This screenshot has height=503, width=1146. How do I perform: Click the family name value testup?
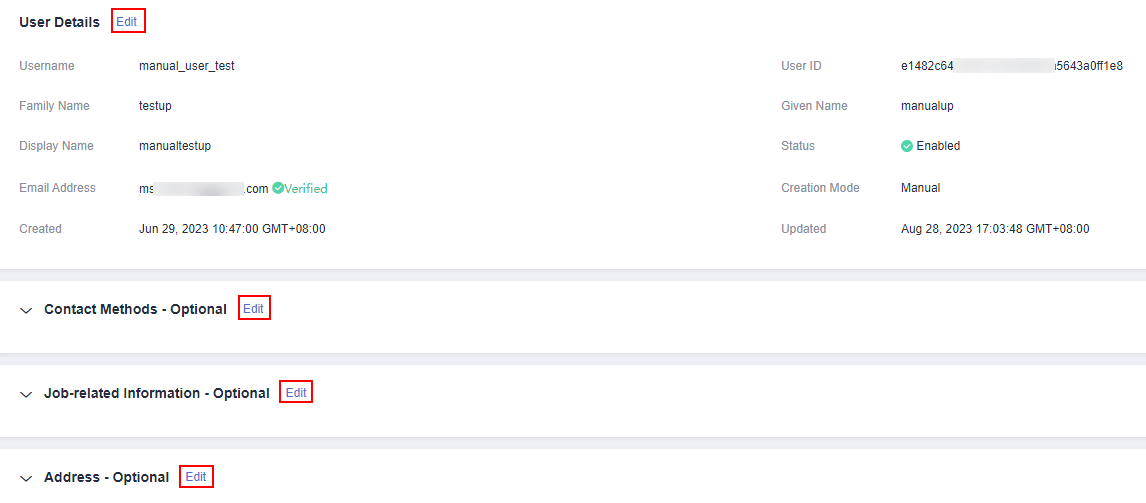coord(155,106)
